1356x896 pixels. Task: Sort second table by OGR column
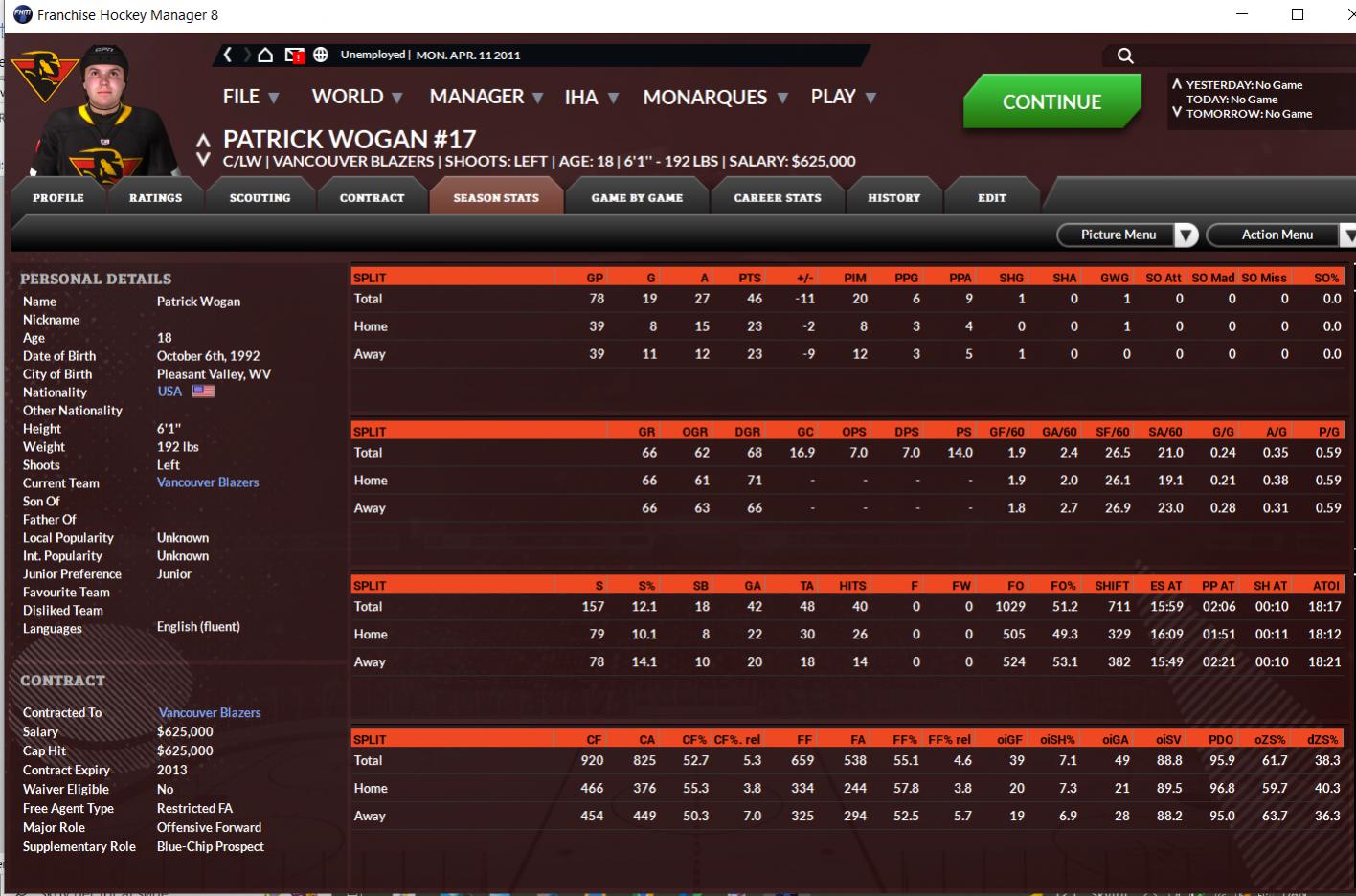tap(695, 432)
